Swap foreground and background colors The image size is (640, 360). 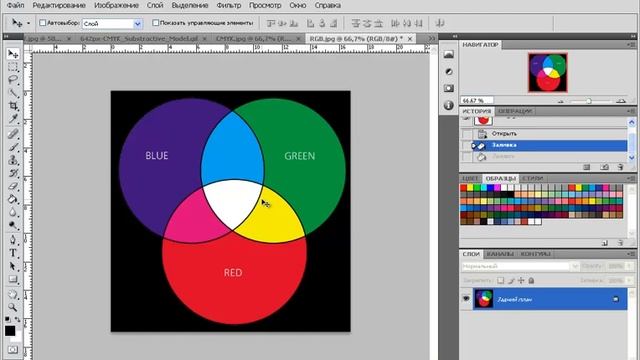tap(18, 319)
